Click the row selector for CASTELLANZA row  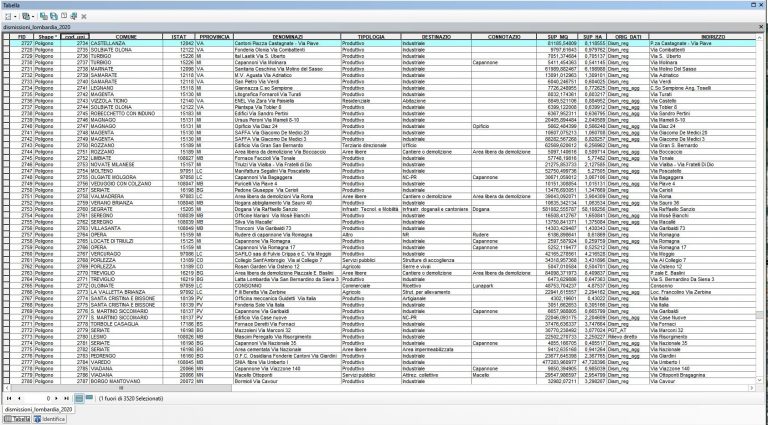click(x=6, y=43)
